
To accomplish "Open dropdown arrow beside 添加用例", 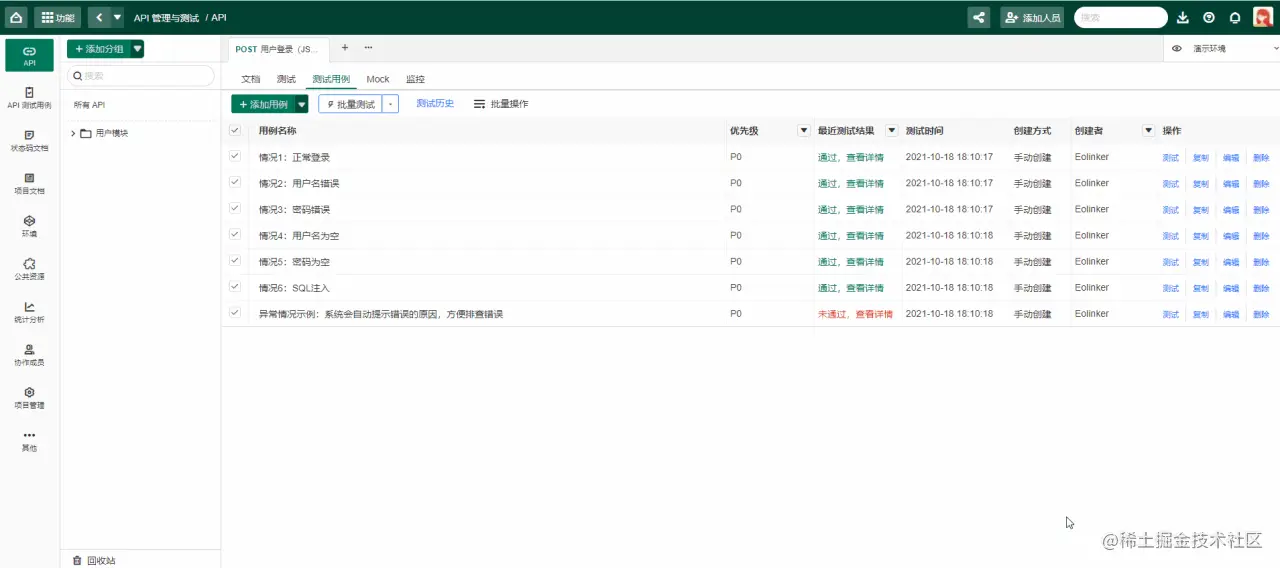I will point(302,104).
